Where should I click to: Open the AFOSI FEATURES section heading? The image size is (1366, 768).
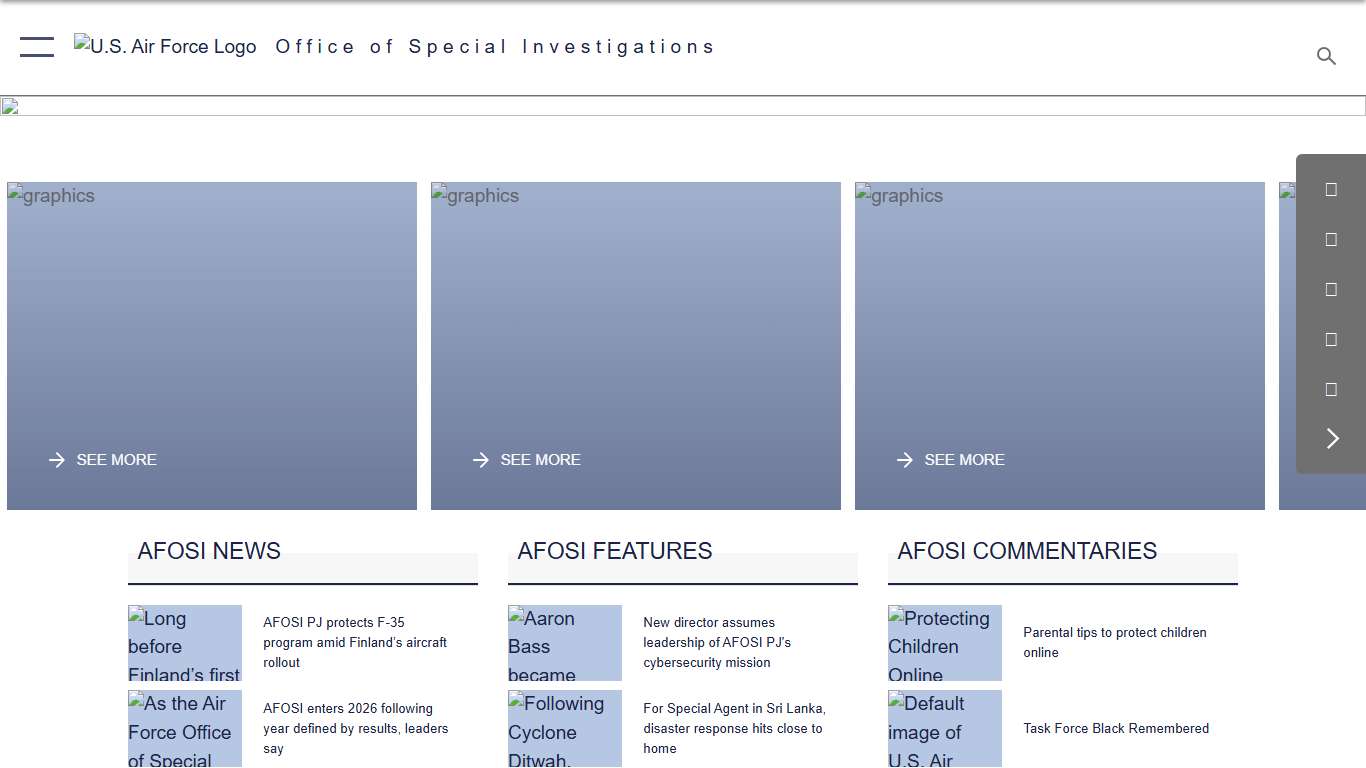(615, 551)
